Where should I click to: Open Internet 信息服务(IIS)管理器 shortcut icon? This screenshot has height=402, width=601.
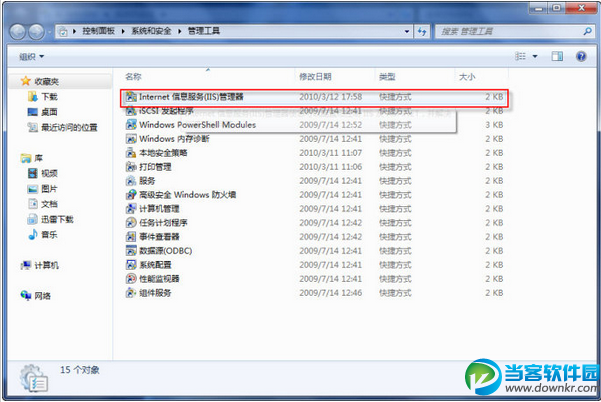click(131, 97)
